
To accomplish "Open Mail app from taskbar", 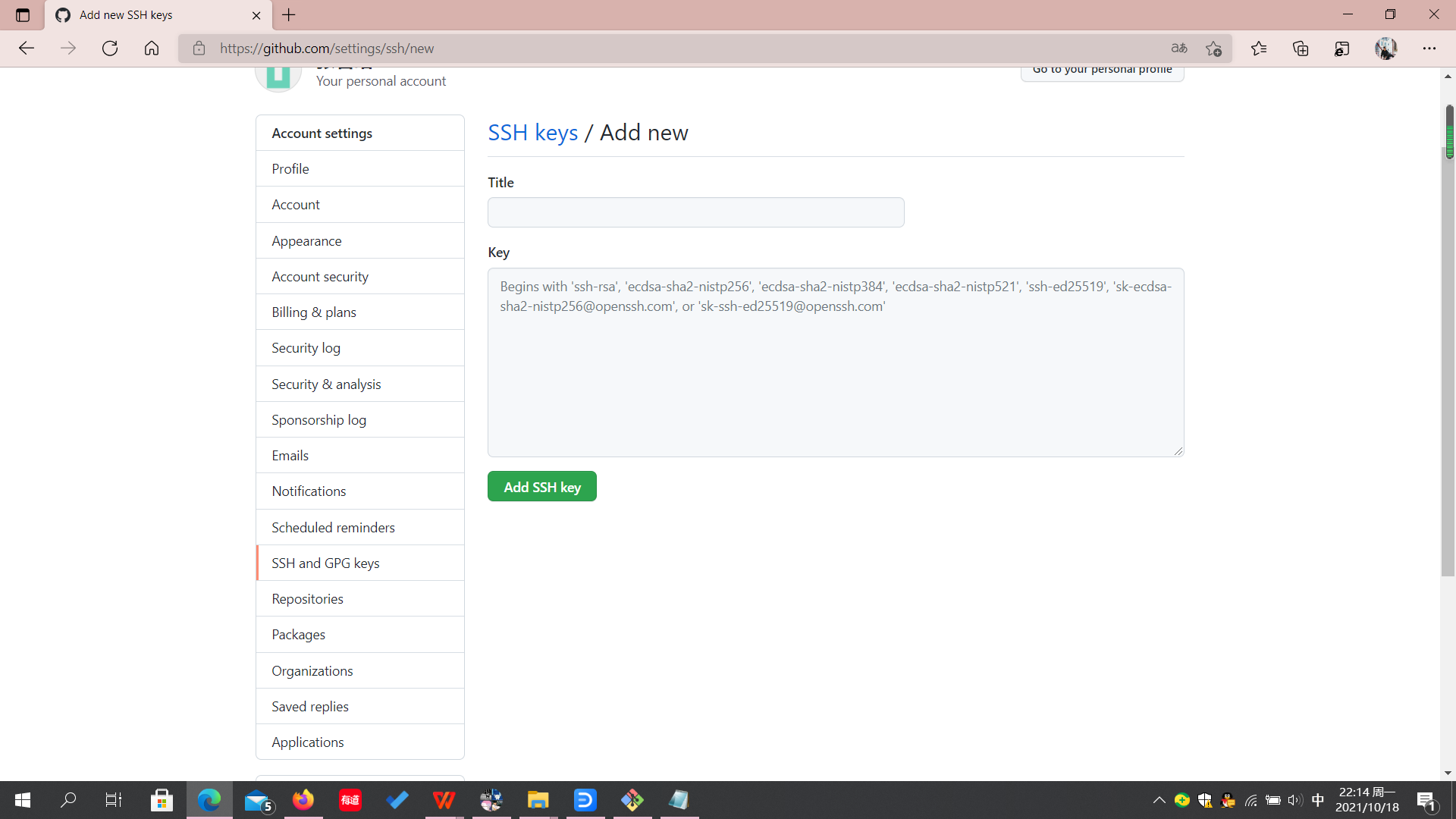I will pos(258,800).
